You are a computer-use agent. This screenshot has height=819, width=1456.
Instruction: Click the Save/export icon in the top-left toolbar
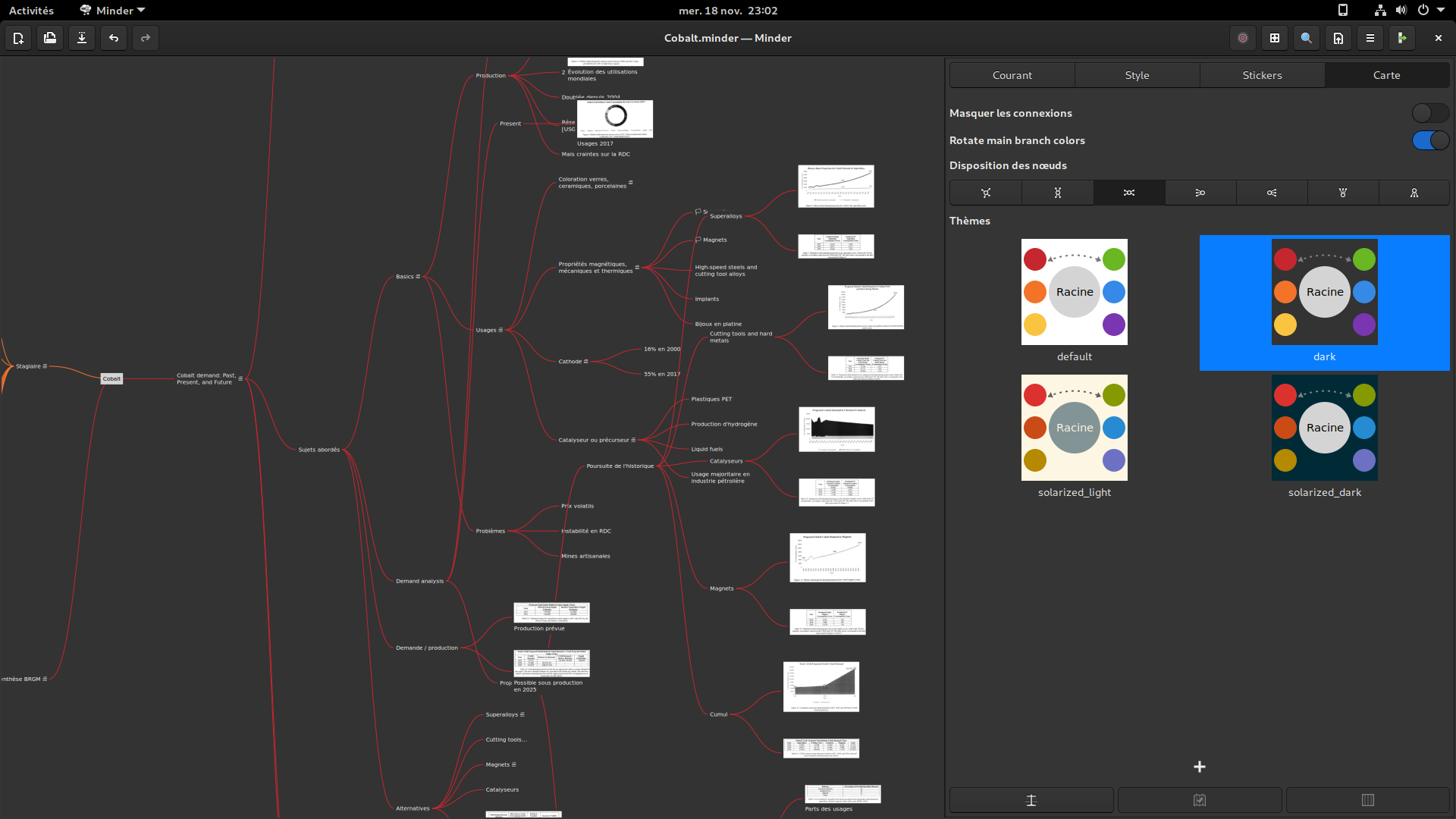[x=81, y=38]
